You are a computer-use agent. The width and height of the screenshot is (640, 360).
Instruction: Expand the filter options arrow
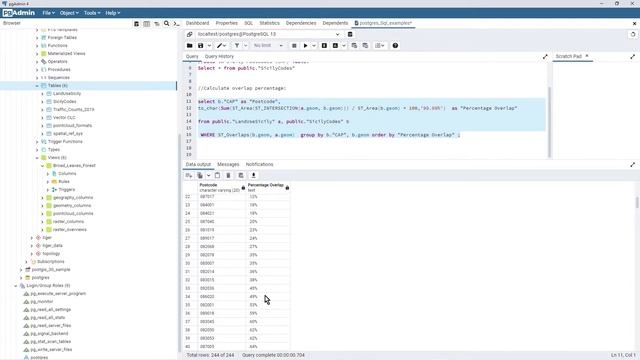click(x=245, y=46)
